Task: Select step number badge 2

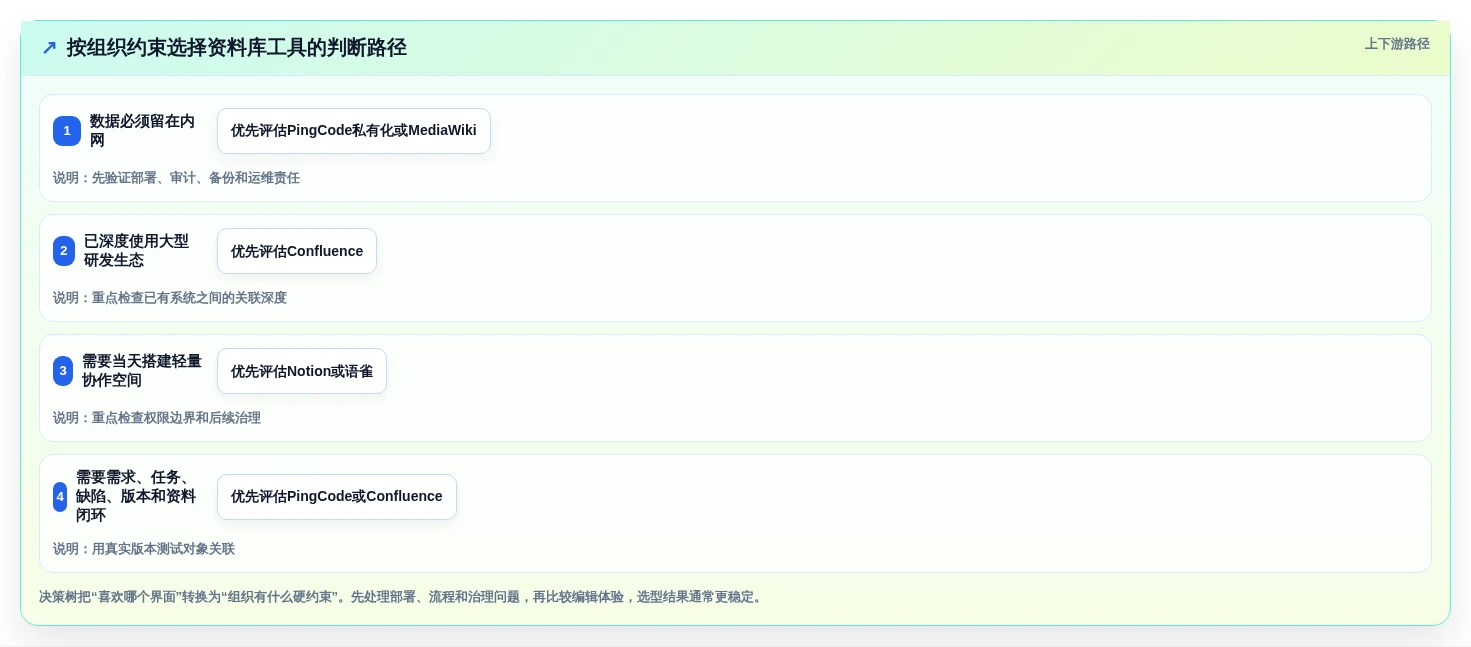Action: point(64,251)
